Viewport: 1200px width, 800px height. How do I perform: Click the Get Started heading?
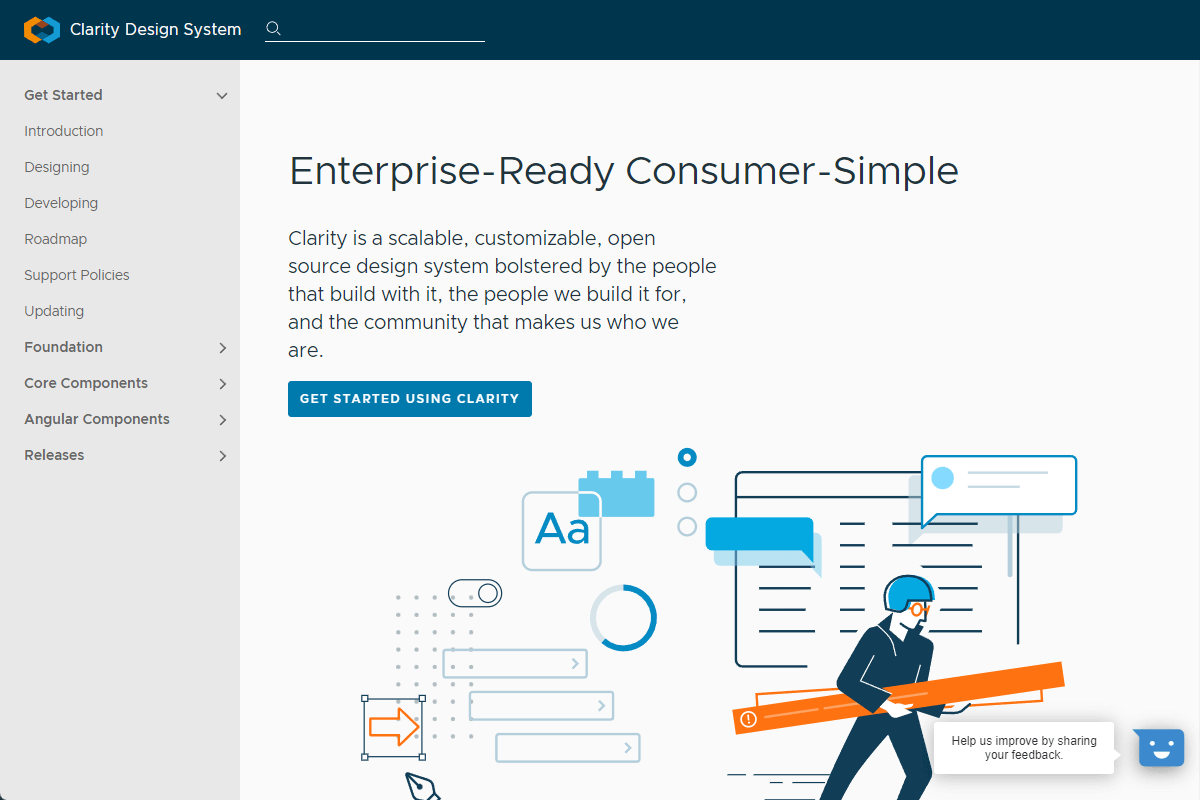click(63, 95)
